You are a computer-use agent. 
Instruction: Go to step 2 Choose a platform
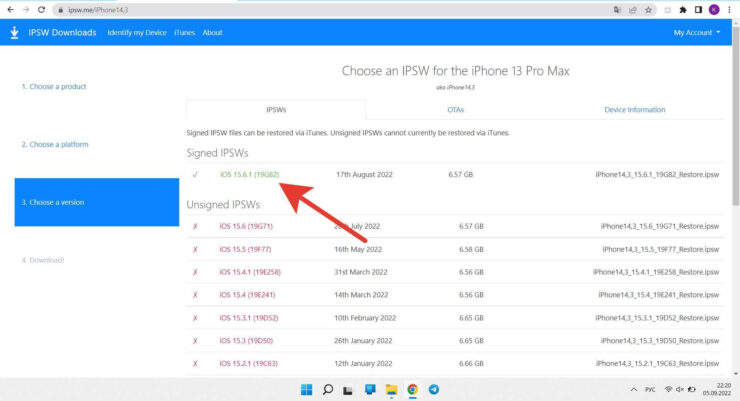[x=55, y=144]
